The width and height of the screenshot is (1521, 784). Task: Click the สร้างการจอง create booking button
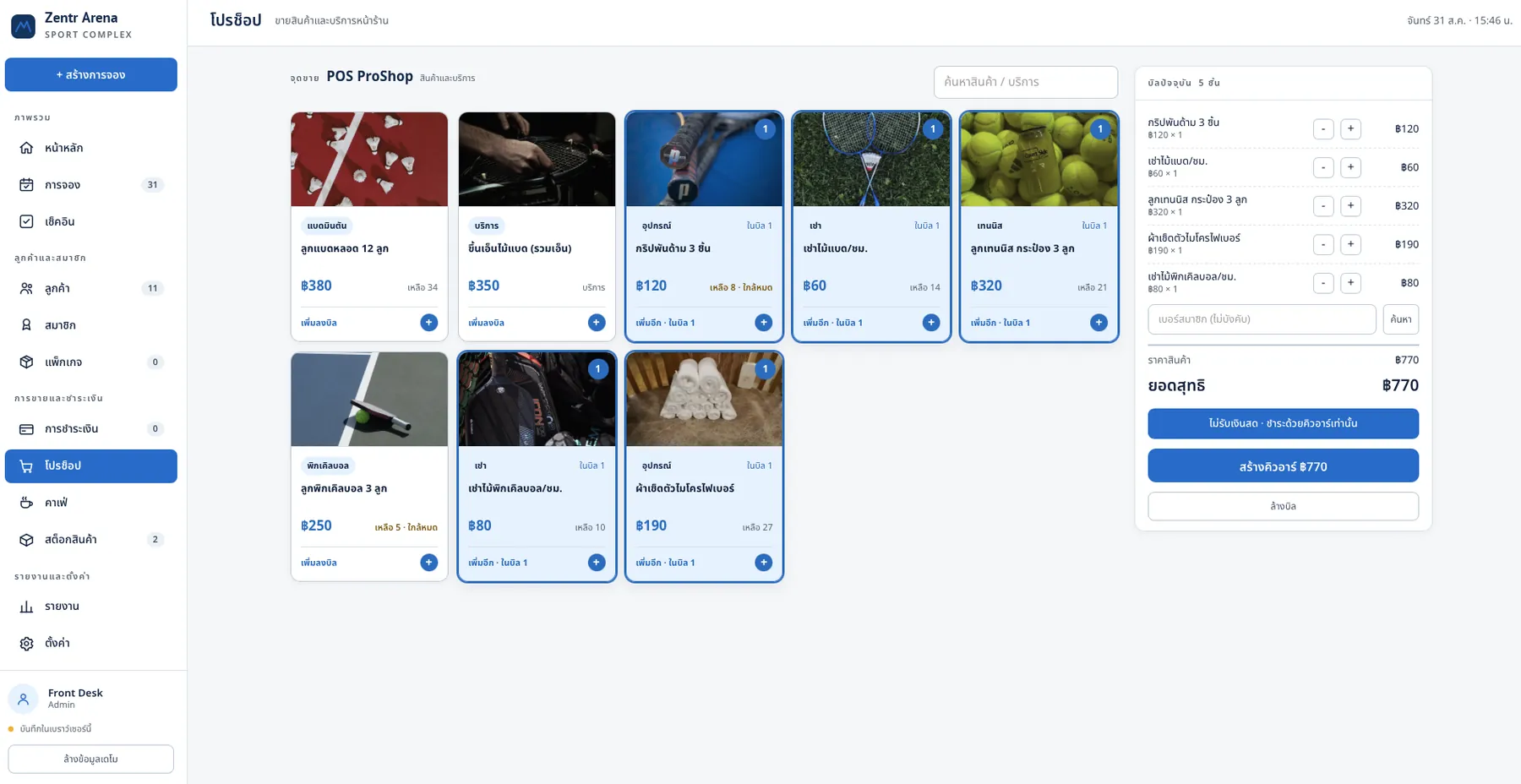pos(91,74)
